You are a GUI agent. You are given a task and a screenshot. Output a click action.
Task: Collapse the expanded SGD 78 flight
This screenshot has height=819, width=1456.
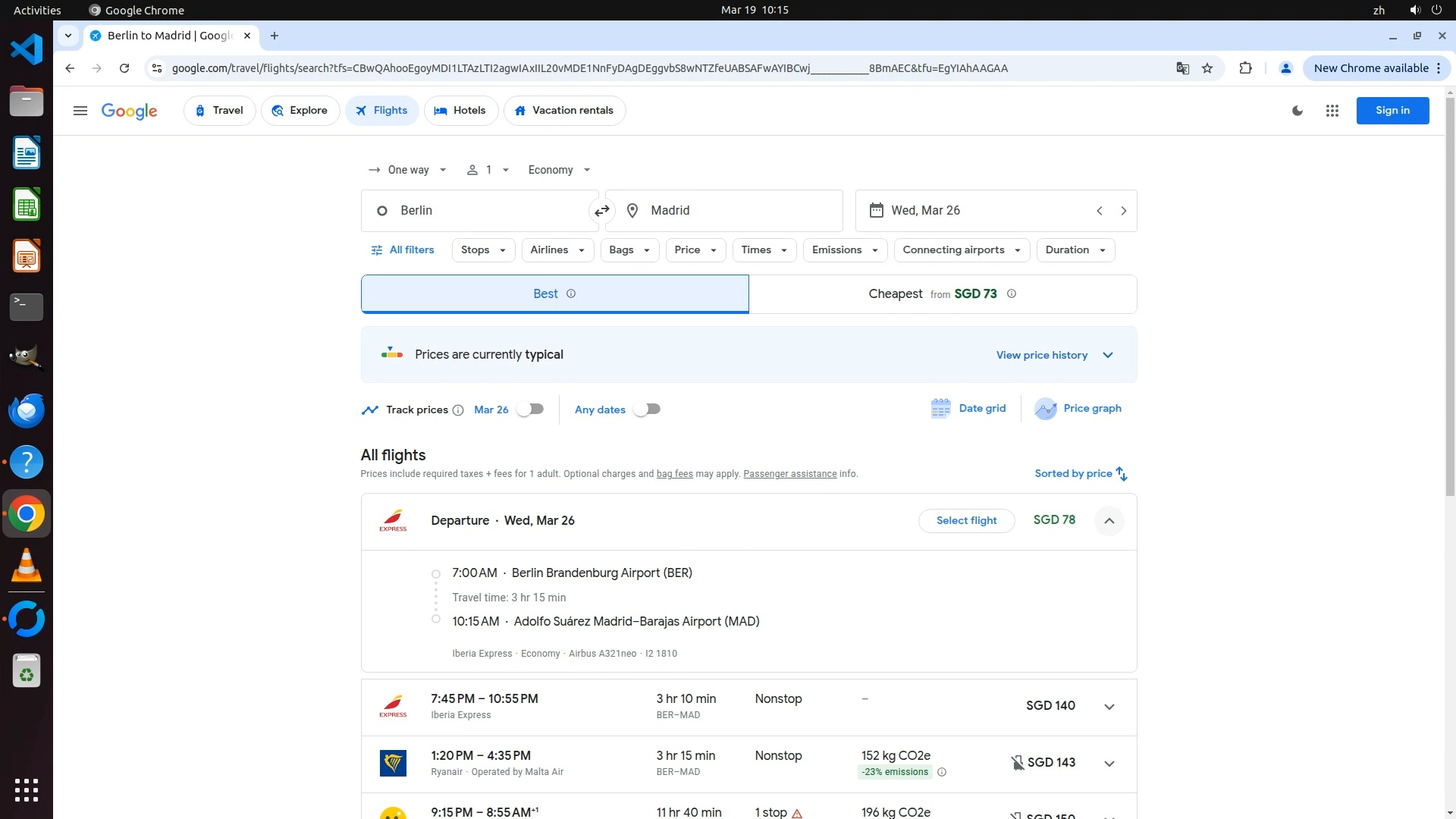pos(1109,521)
